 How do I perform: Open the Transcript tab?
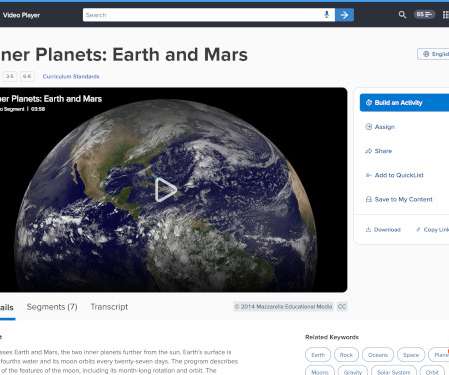[x=109, y=307]
